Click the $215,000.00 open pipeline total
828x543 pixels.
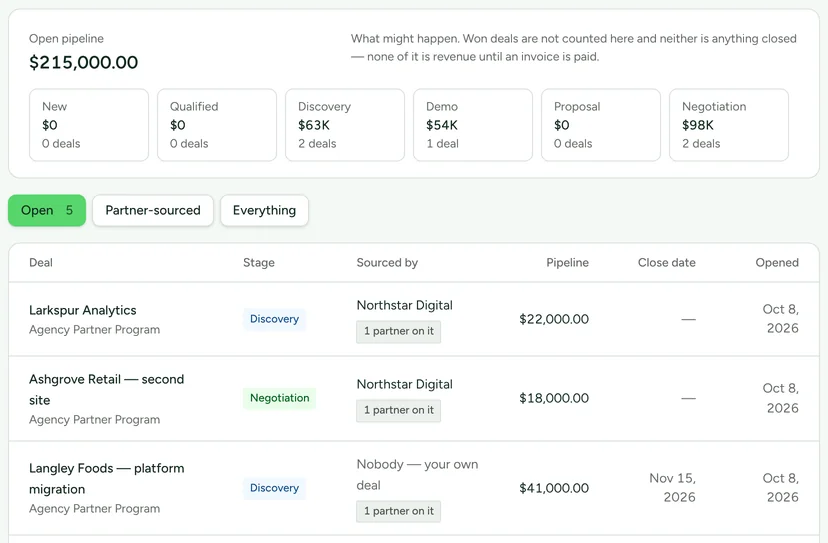pyautogui.click(x=83, y=62)
